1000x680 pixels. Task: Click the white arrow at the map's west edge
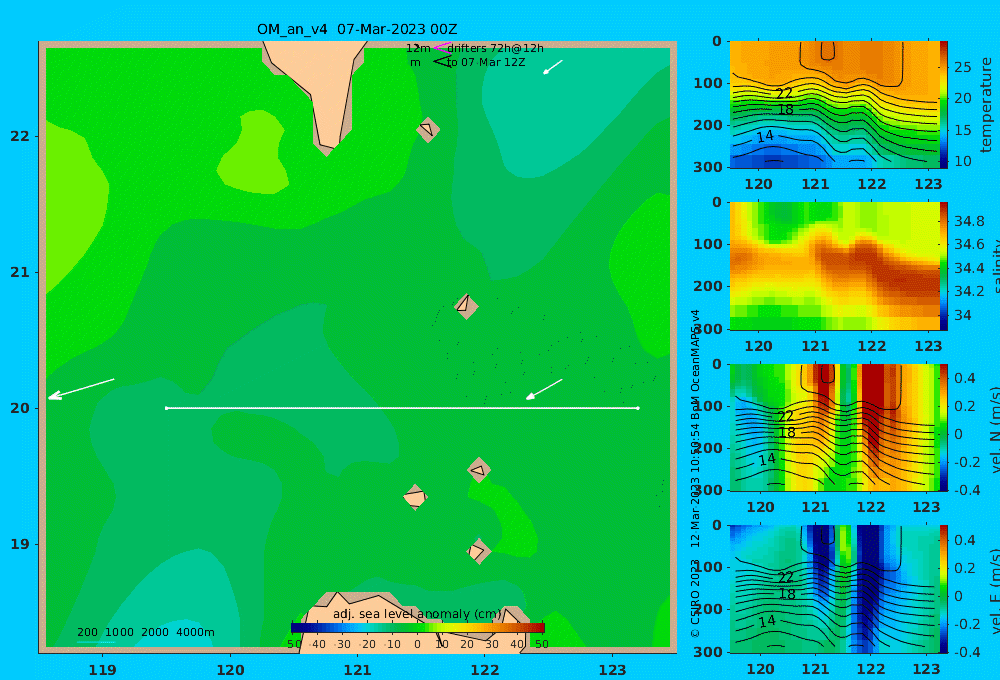[81, 389]
